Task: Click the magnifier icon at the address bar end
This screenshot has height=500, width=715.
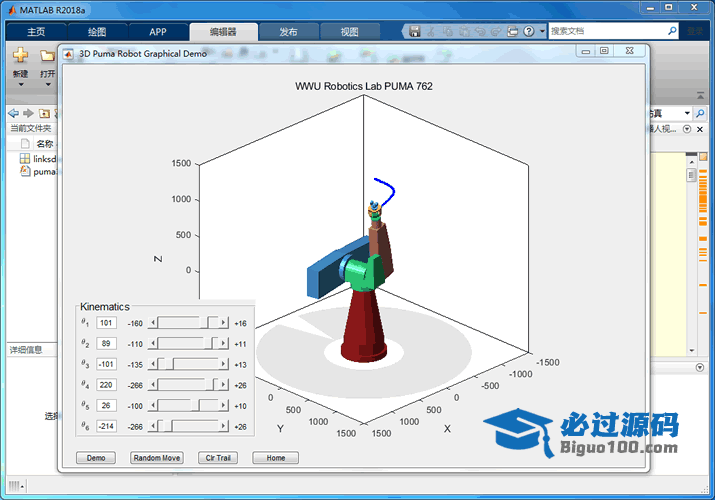Action: pos(700,113)
